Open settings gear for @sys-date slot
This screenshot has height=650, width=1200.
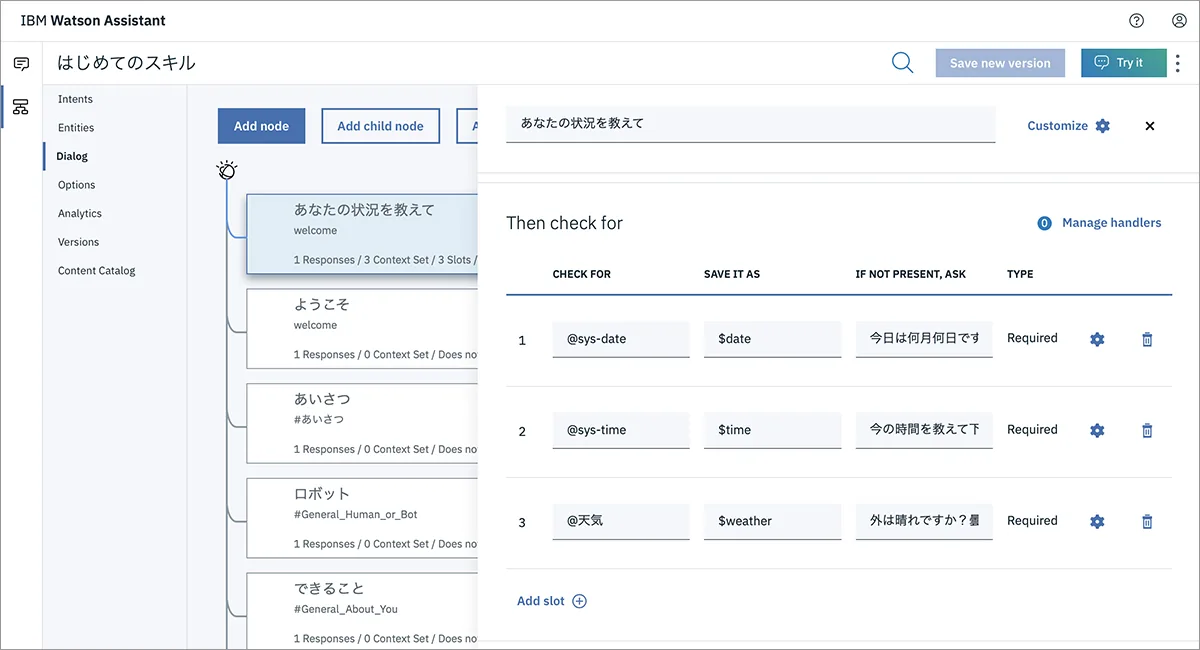(x=1097, y=339)
